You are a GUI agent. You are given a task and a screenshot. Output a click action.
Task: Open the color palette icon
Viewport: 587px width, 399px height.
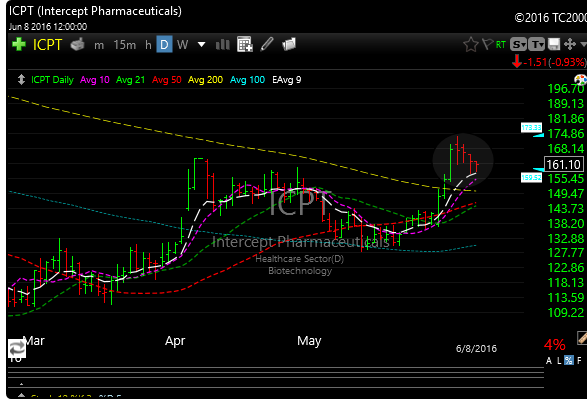pyautogui.click(x=580, y=79)
